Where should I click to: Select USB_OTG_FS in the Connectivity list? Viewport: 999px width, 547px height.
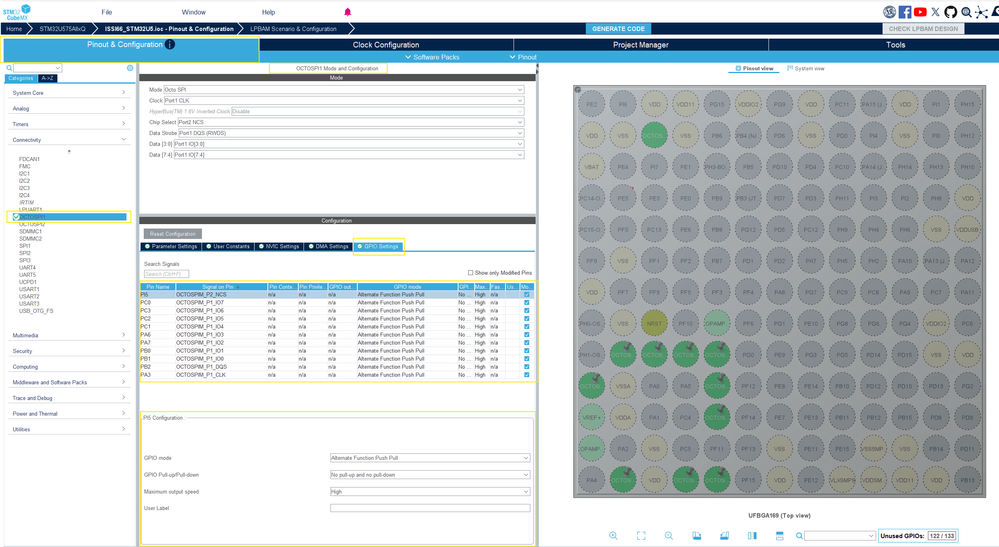coord(36,311)
